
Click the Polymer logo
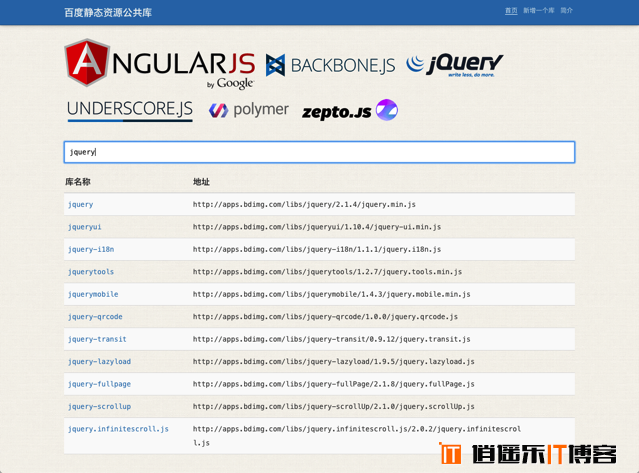coord(249,110)
